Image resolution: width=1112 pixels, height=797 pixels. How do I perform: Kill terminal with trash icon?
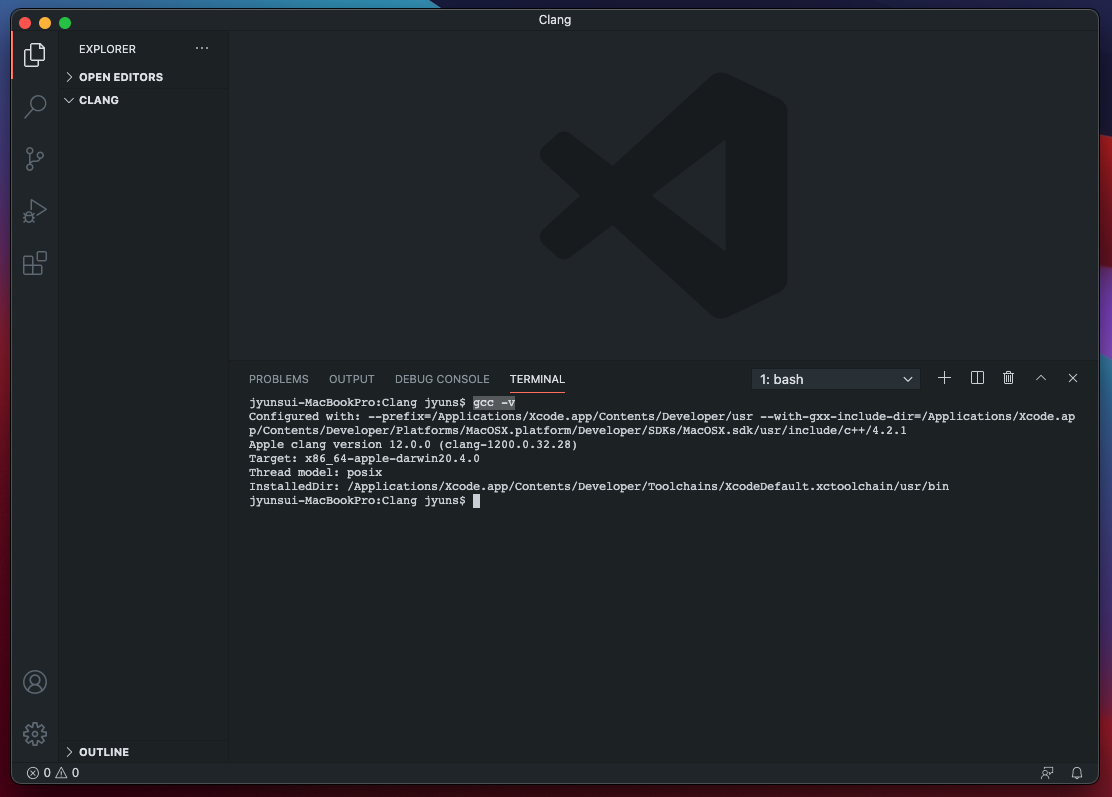point(1008,378)
